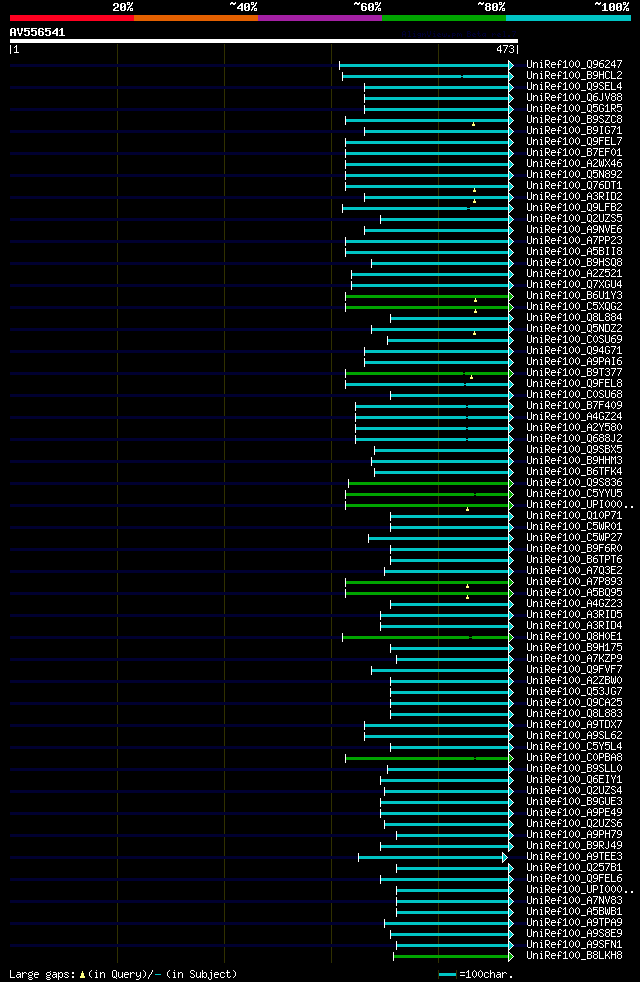This screenshot has width=640, height=982.
Task: Click the UniRef100_A3RID5 label
Action: click(x=574, y=614)
